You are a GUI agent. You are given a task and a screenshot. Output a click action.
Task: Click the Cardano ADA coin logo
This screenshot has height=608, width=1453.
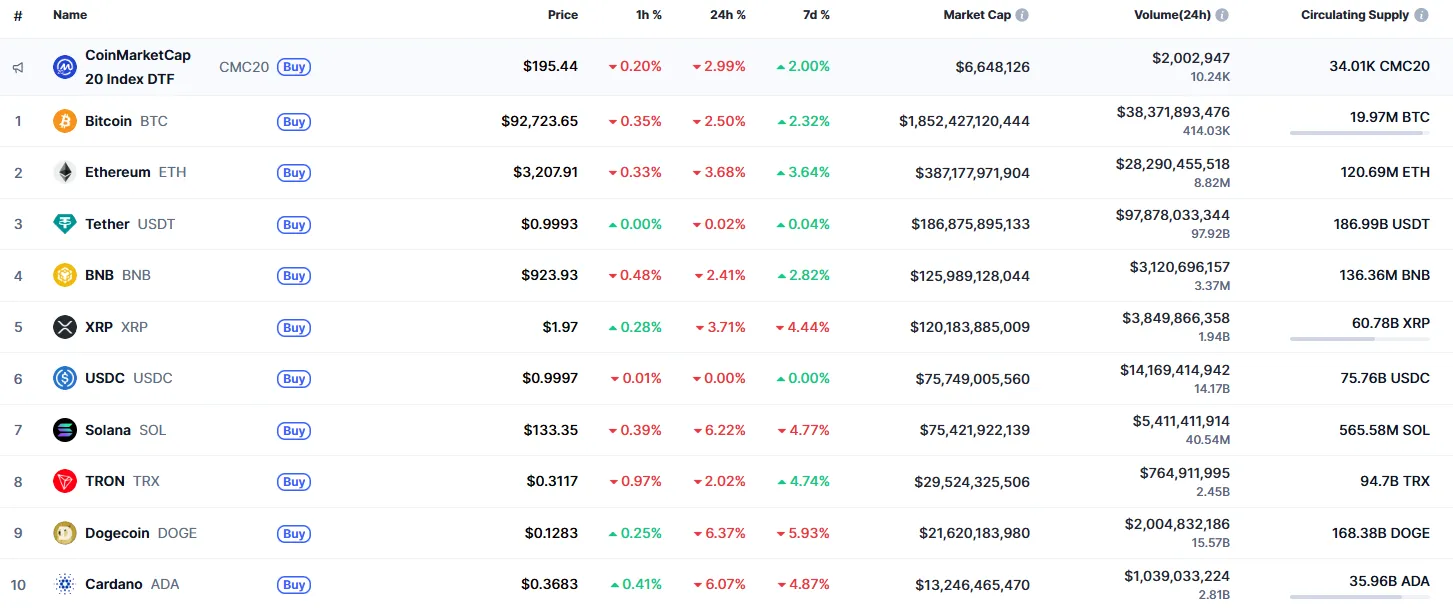click(x=64, y=584)
